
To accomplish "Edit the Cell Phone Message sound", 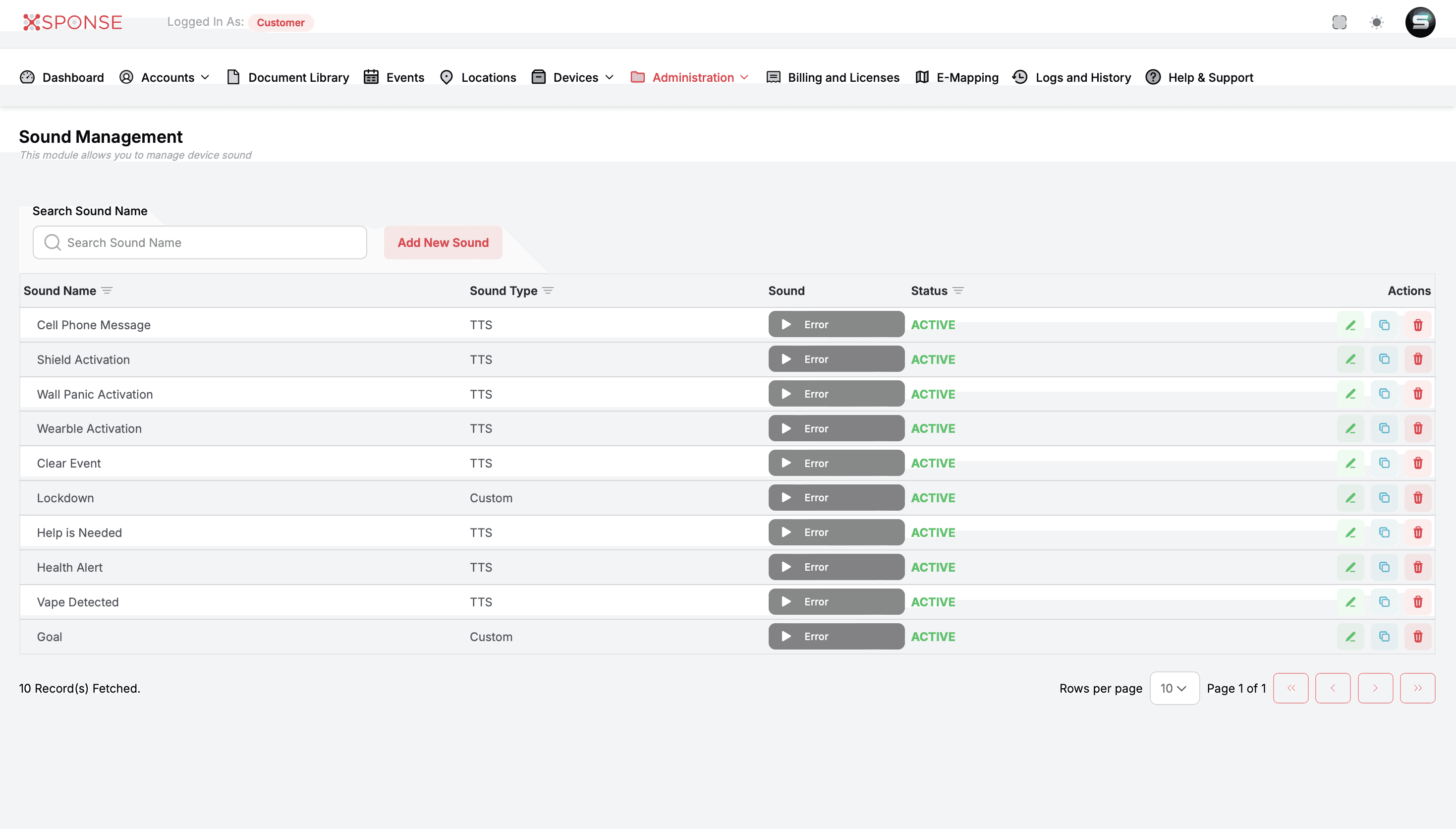I will point(1350,325).
